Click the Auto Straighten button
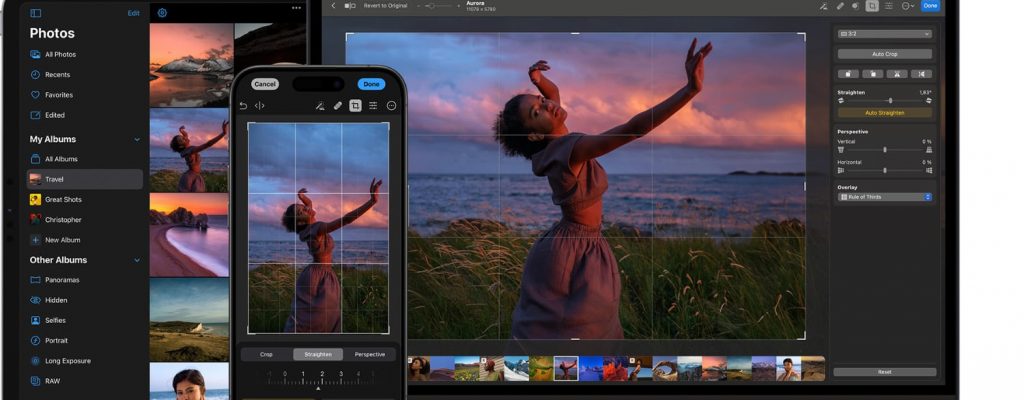 click(x=884, y=113)
